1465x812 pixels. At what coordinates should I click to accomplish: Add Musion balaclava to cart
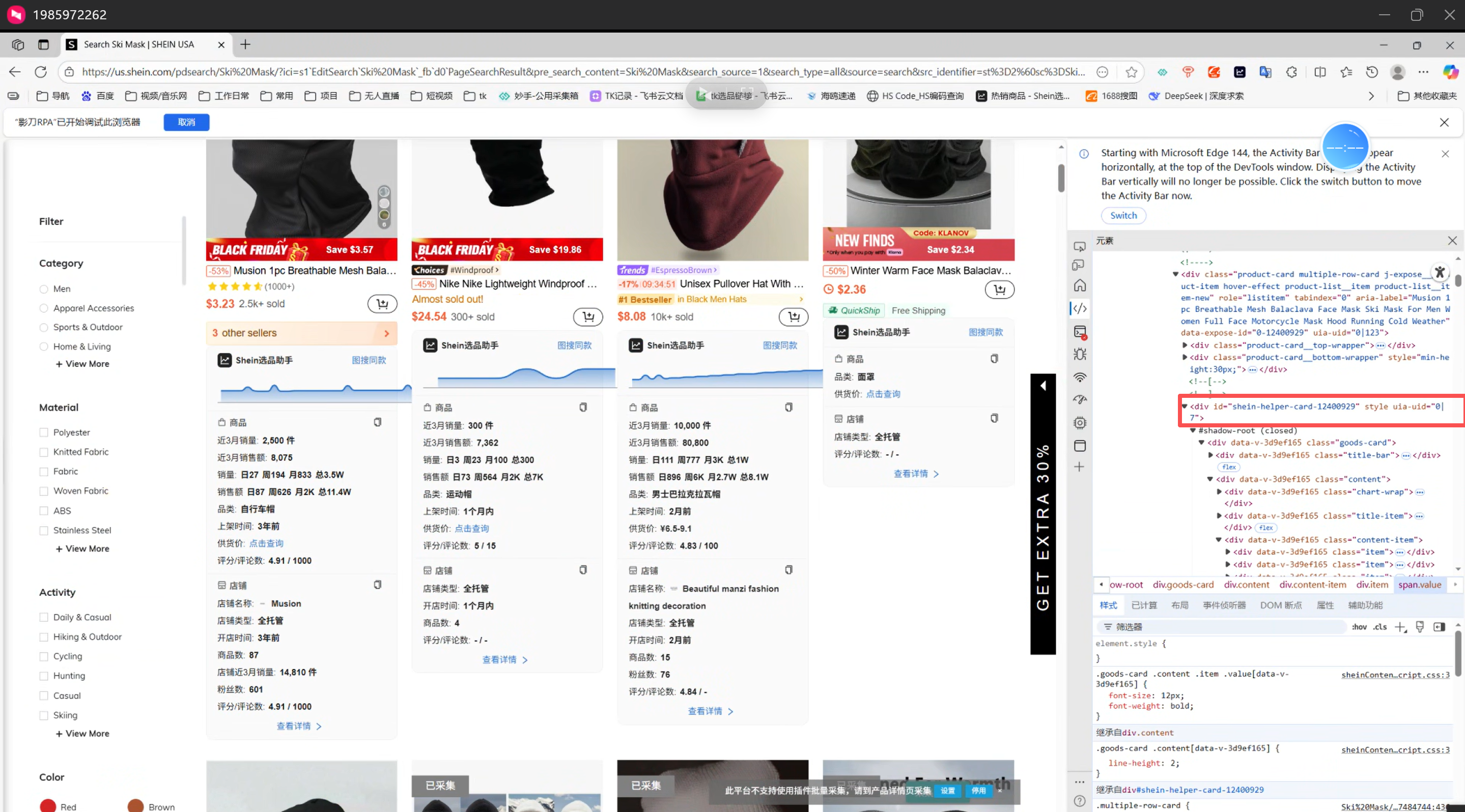(x=382, y=304)
